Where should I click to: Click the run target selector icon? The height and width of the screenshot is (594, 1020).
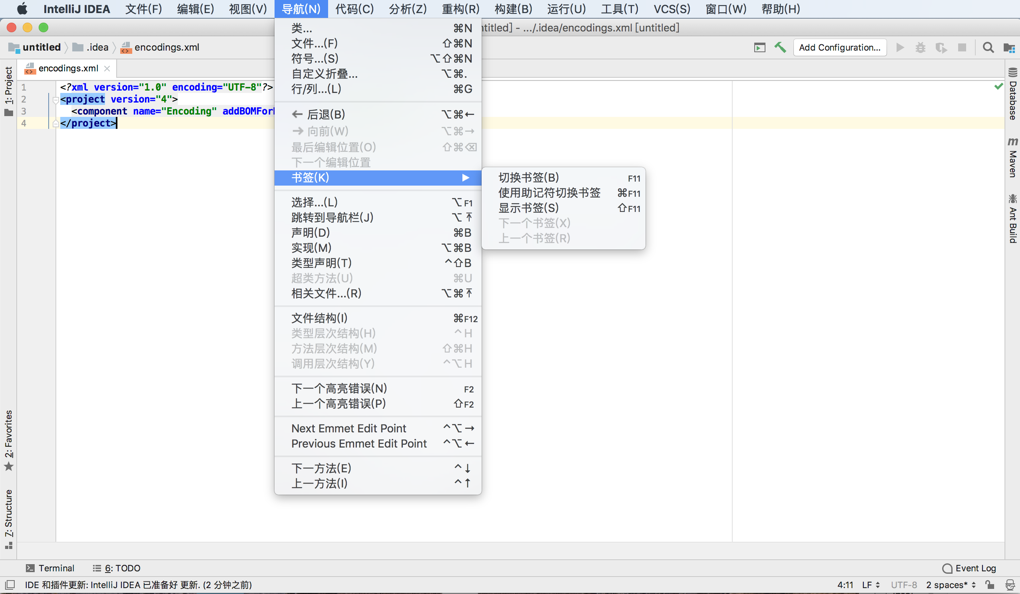tap(760, 47)
